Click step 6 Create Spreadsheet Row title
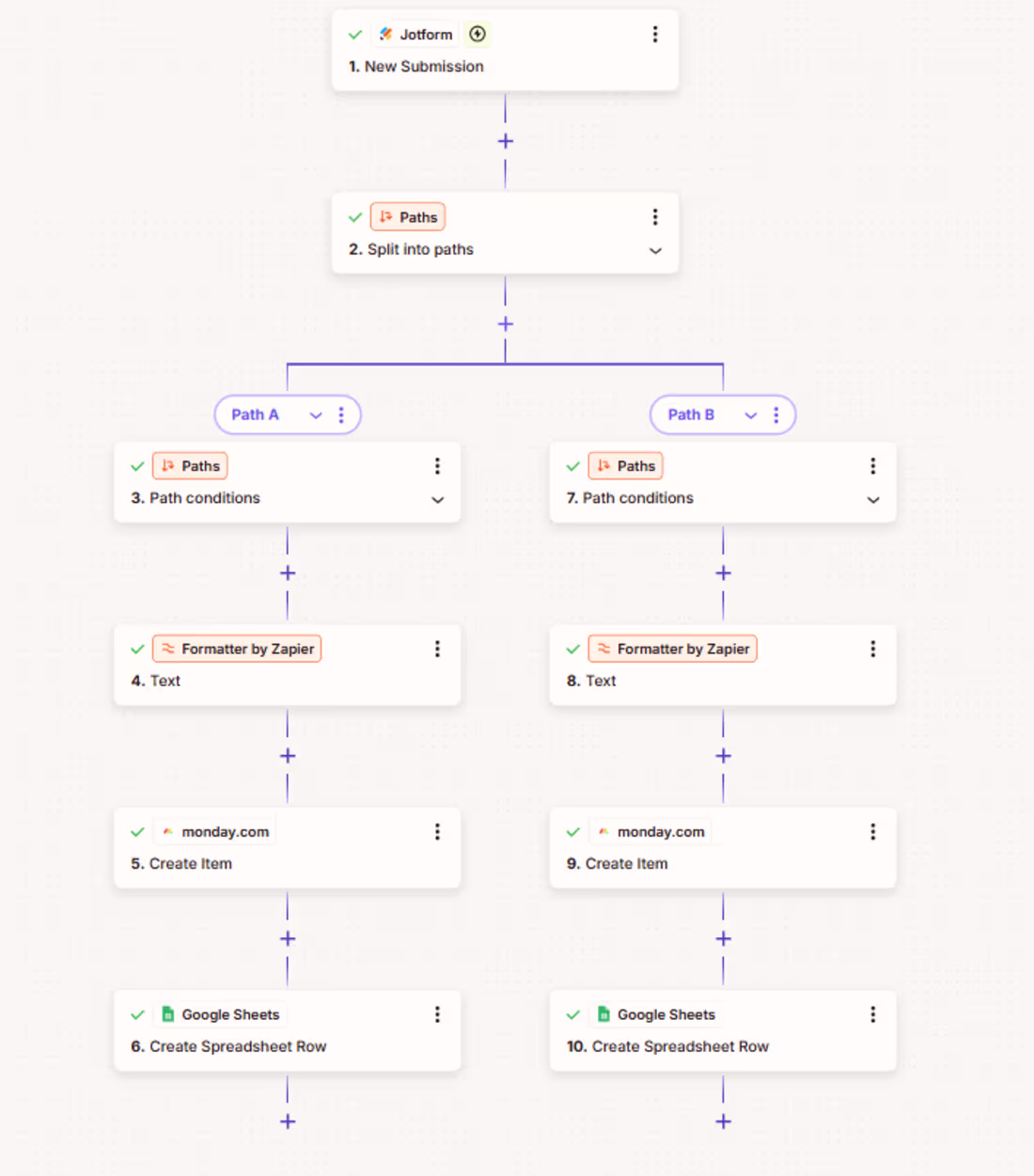The image size is (1034, 1176). click(238, 1046)
